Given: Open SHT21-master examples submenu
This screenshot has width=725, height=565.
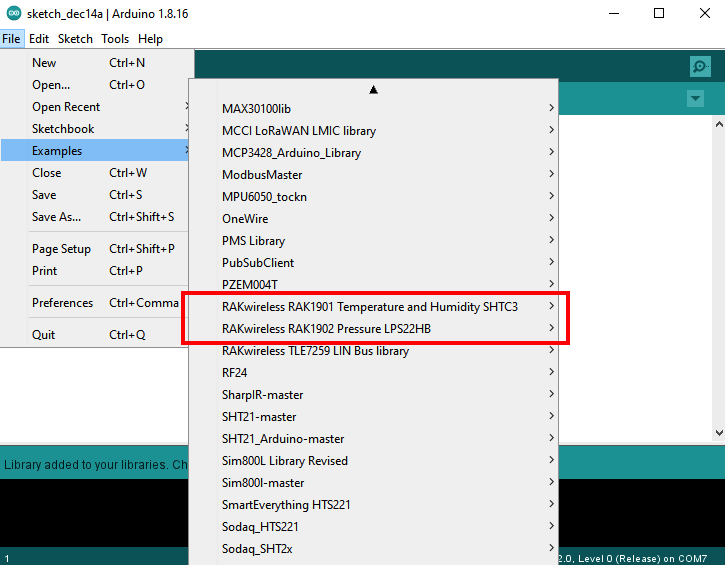Looking at the screenshot, I should pyautogui.click(x=374, y=417).
